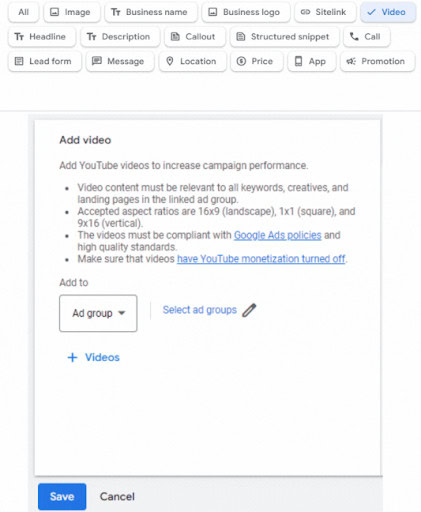The height and width of the screenshot is (512, 421).
Task: Click Select ad groups link
Action: pos(200,310)
